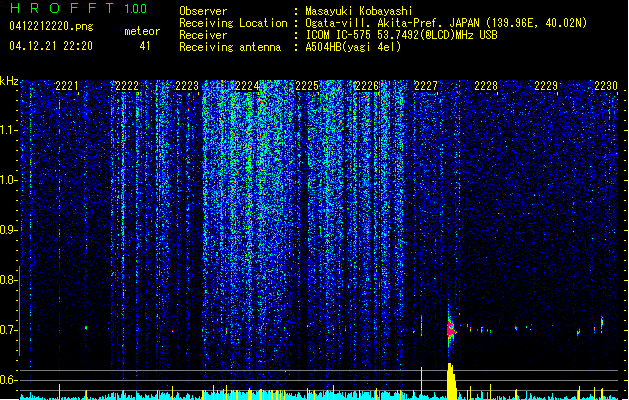Image resolution: width=629 pixels, height=400 pixels.
Task: Click the 0.6 kHz axis tick label
Action: [8, 380]
